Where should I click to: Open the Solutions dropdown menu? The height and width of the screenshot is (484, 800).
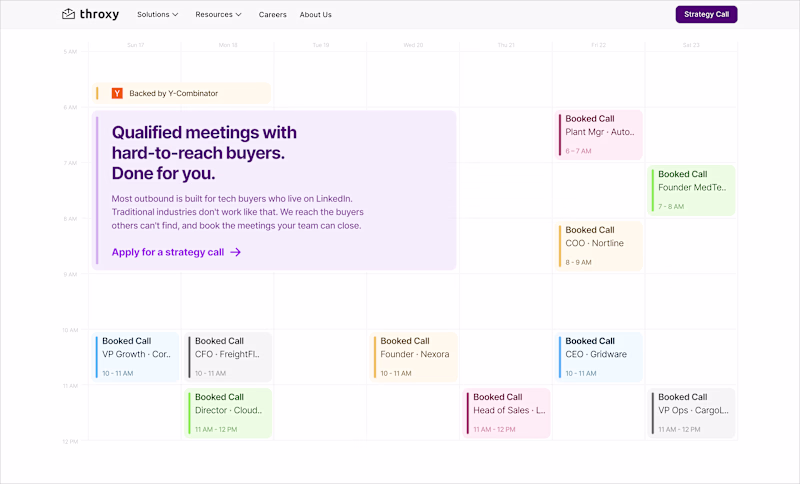(x=157, y=15)
